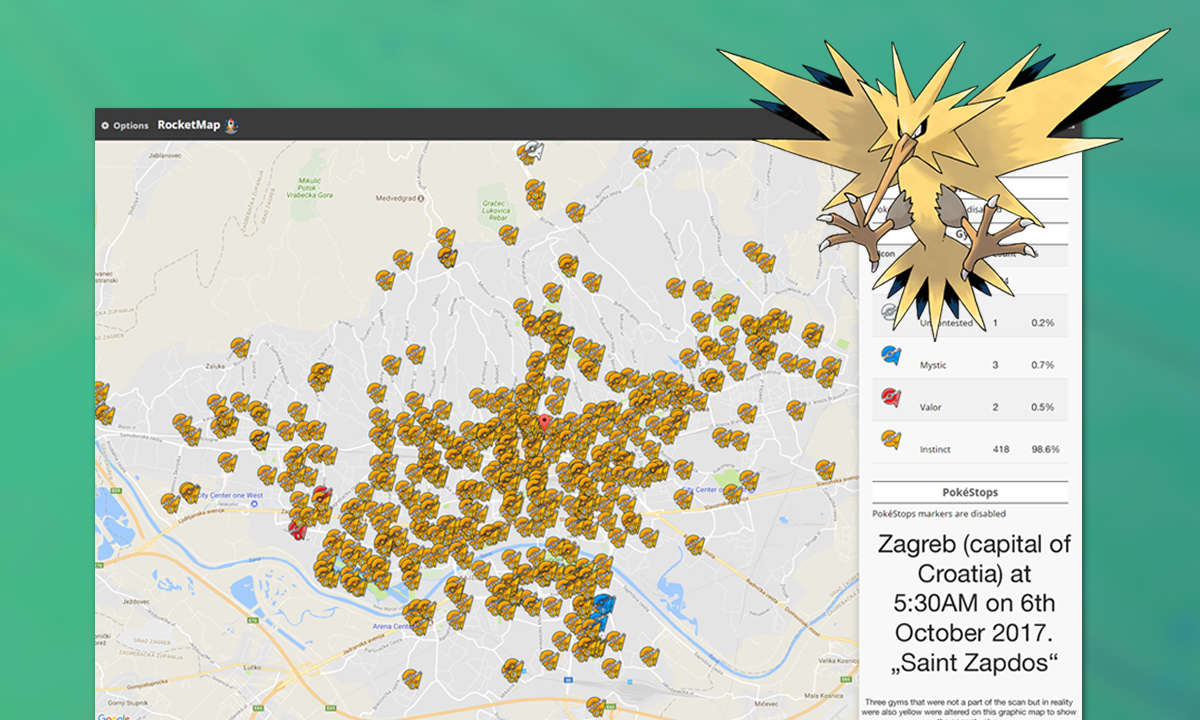This screenshot has width=1200, height=720.
Task: Select the blue Mystic gym marker on map
Action: click(603, 606)
